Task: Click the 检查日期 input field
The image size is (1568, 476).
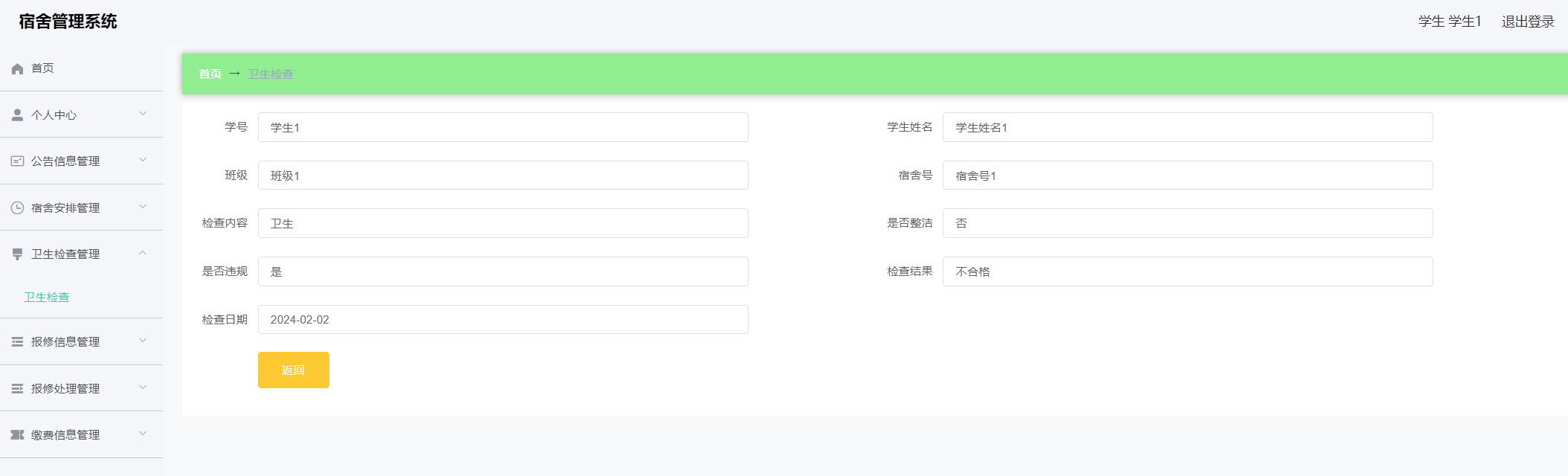Action: pos(503,320)
